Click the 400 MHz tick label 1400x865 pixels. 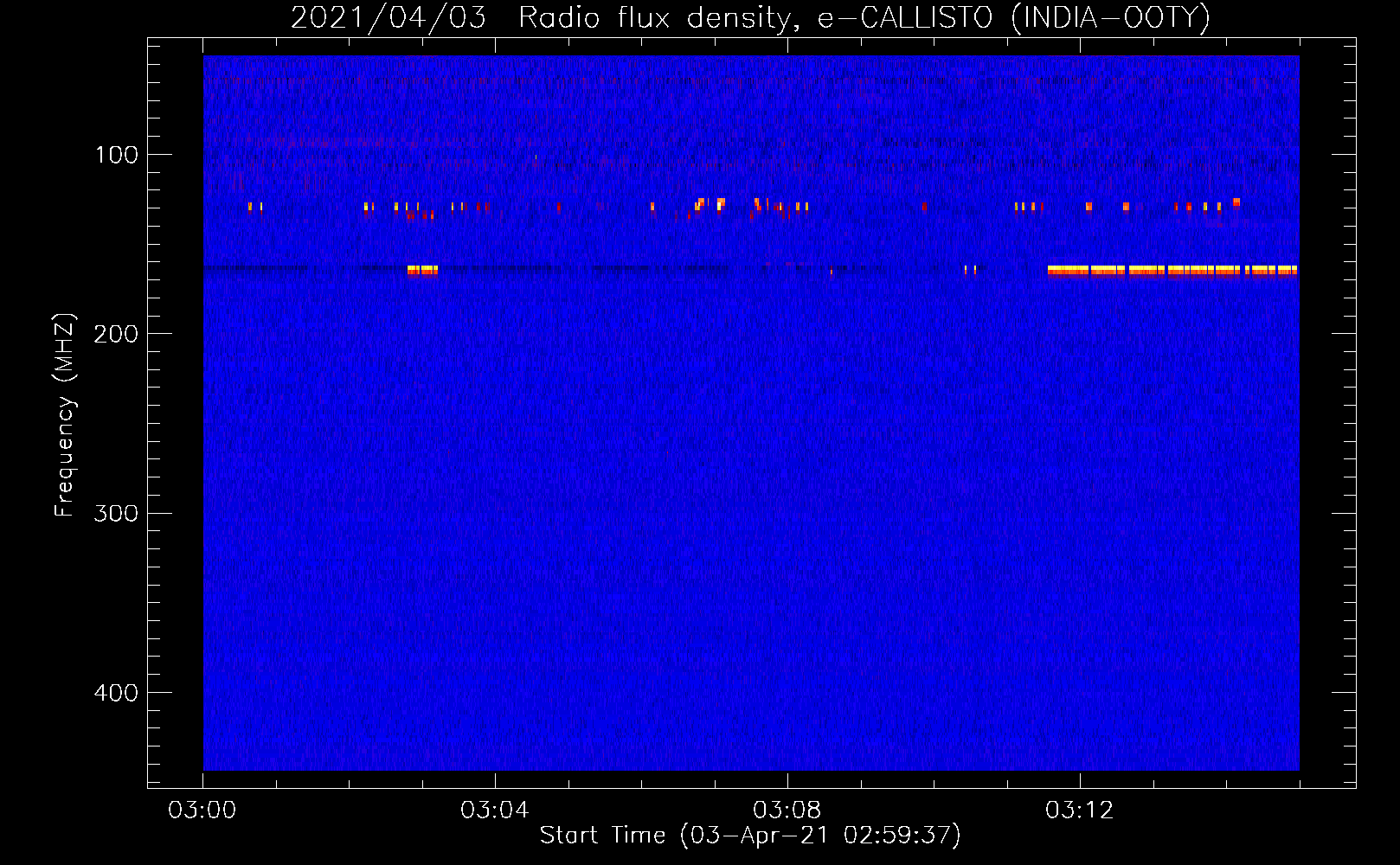[x=116, y=693]
